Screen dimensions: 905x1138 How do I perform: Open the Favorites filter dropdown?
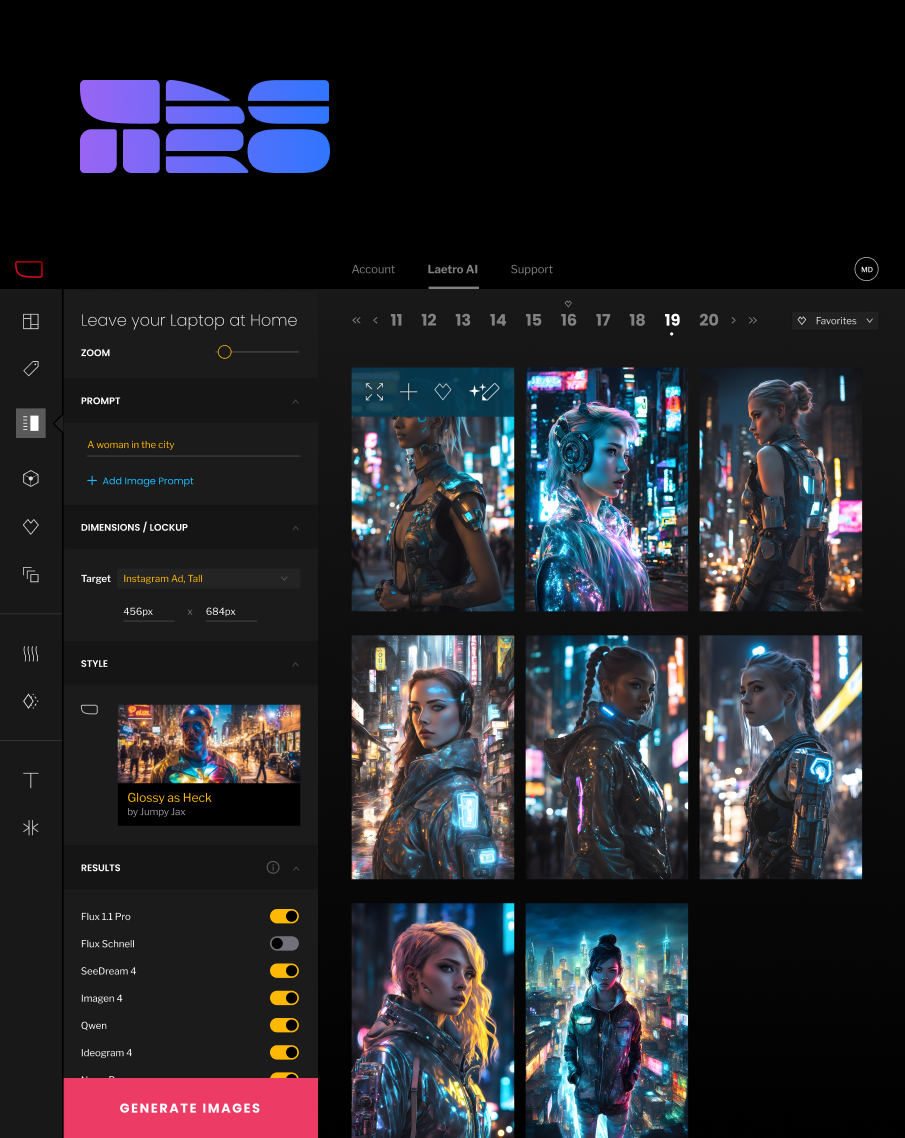tap(835, 321)
